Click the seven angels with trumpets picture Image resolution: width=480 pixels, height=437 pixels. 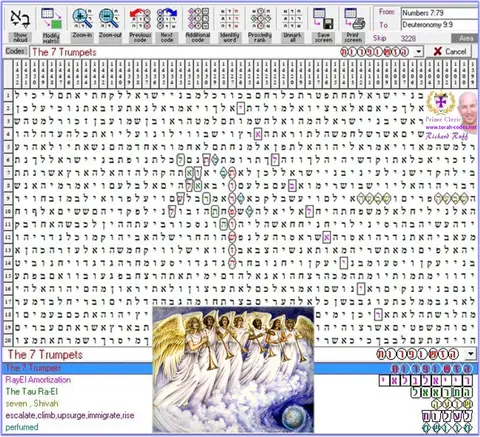[233, 370]
